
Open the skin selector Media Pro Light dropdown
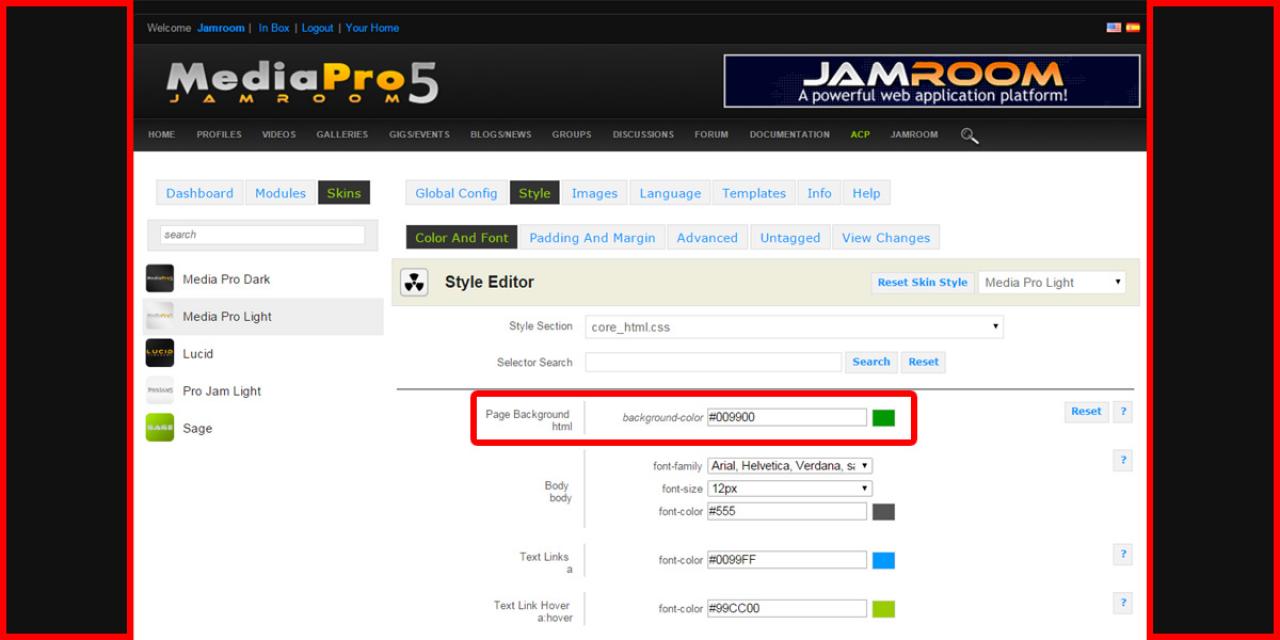point(1052,283)
